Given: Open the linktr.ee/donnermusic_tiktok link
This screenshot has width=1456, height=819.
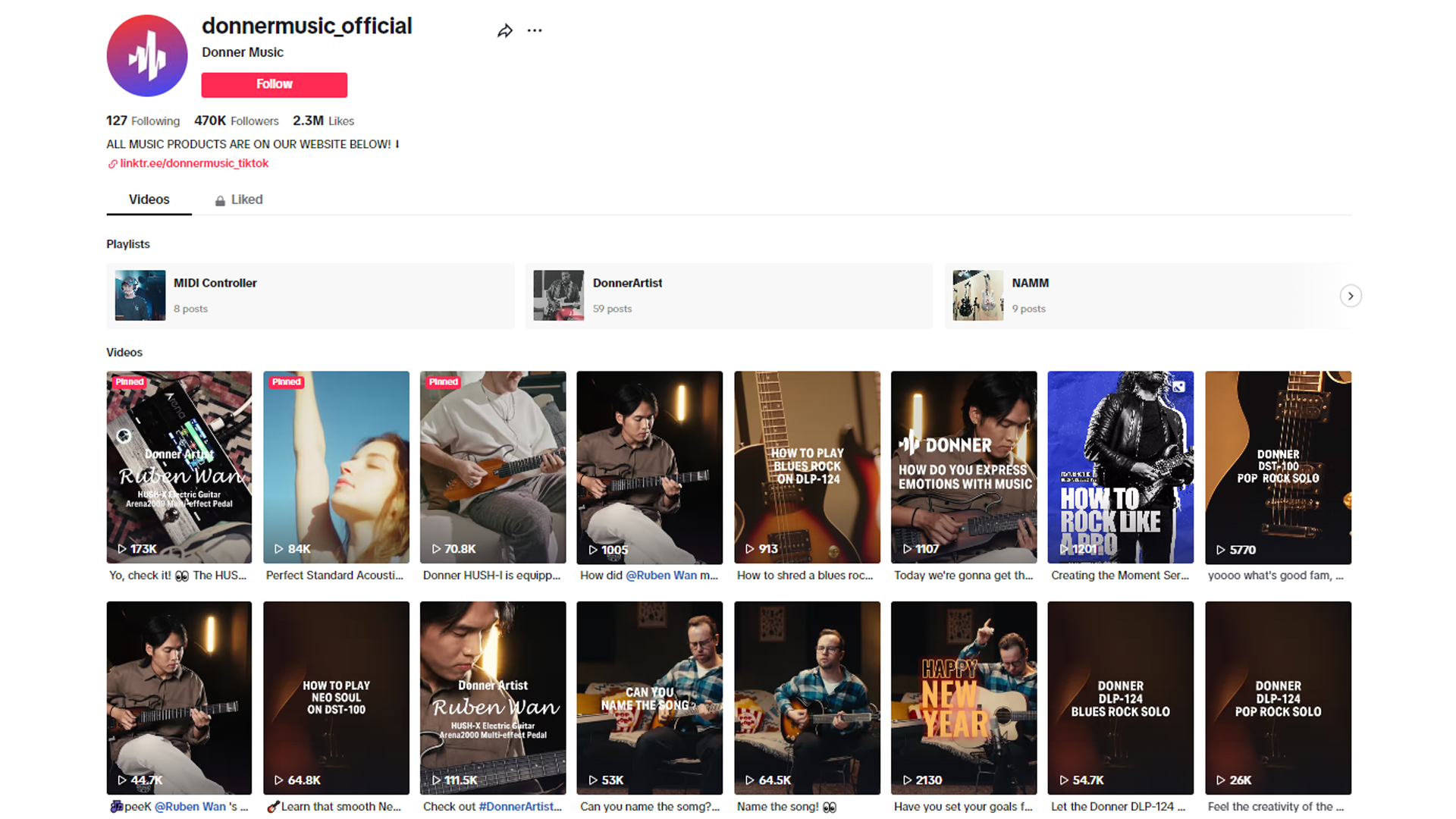Looking at the screenshot, I should click(x=194, y=164).
